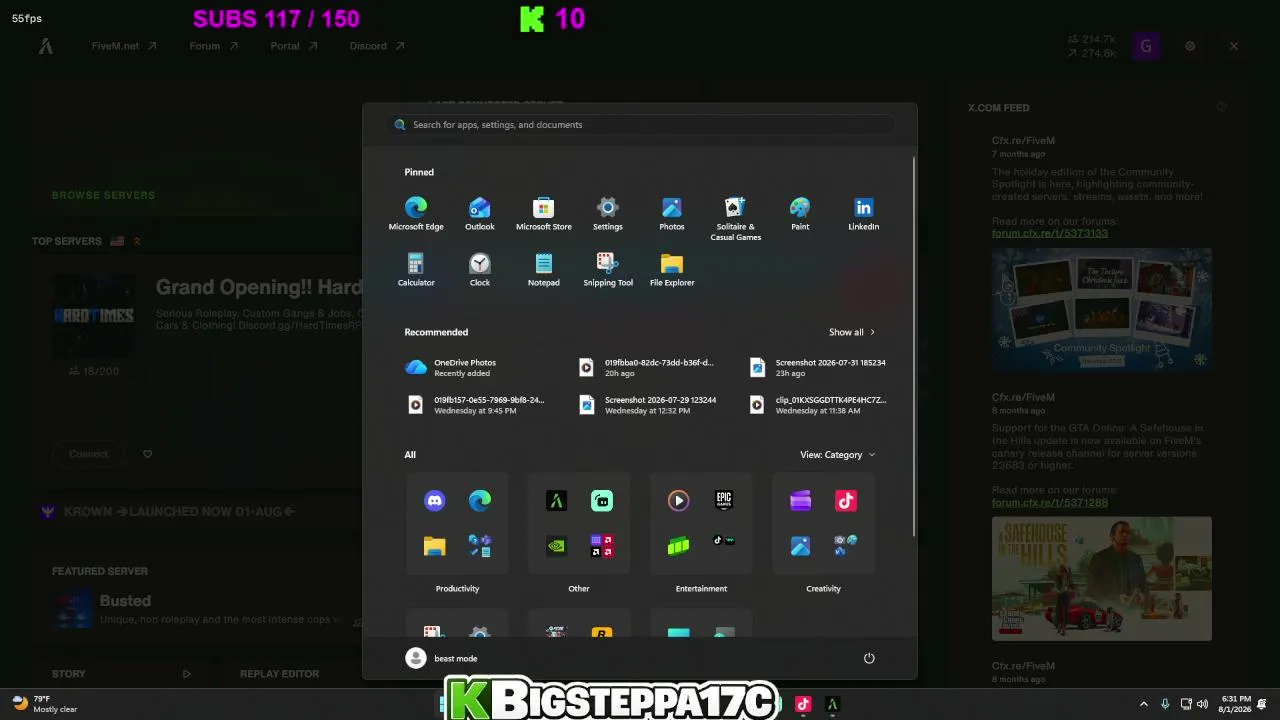Launch the Clock app

tap(480, 270)
